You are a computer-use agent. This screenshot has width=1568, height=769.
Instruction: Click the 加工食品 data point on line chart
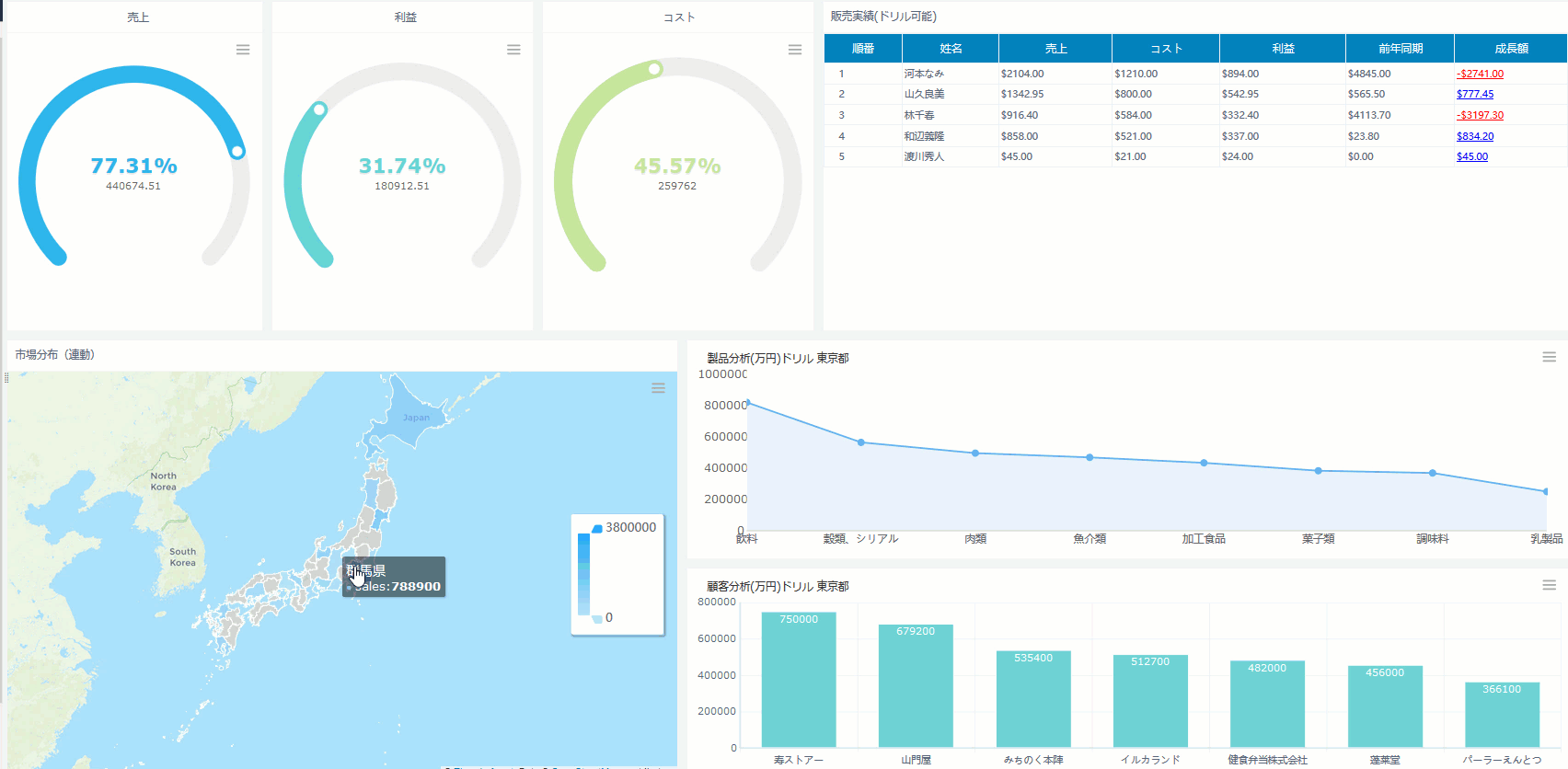click(x=1204, y=463)
